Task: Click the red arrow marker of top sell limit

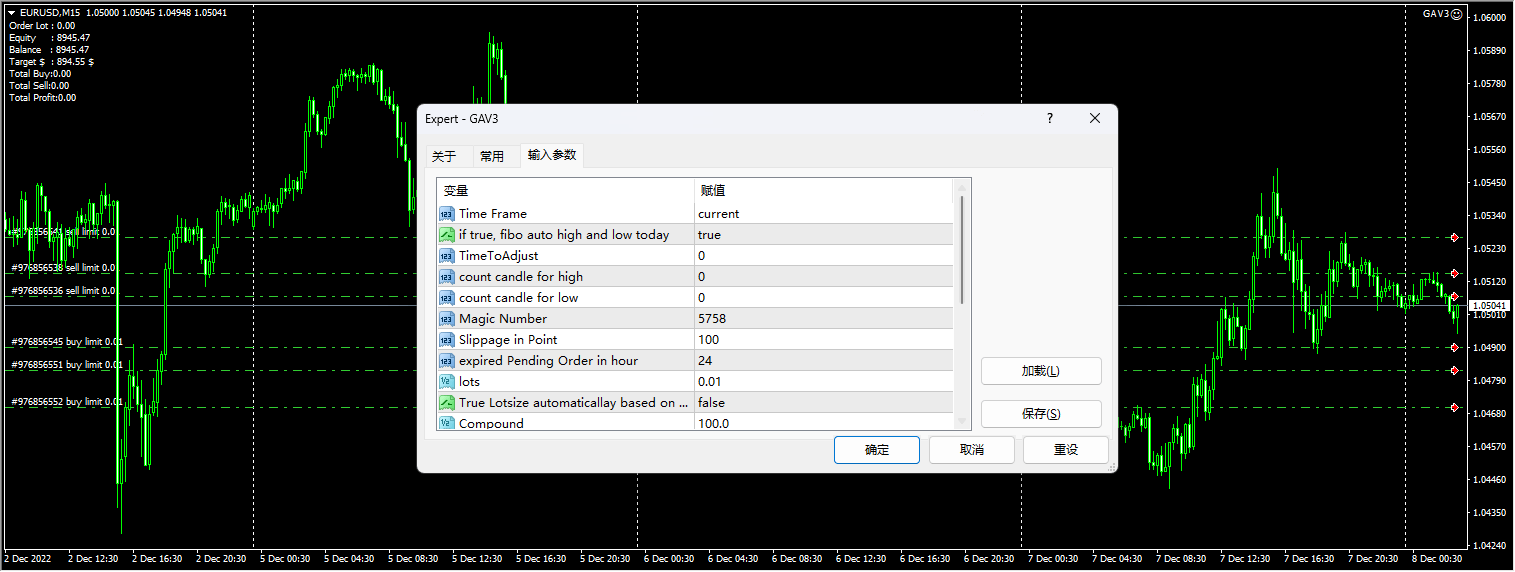Action: pyautogui.click(x=1454, y=238)
